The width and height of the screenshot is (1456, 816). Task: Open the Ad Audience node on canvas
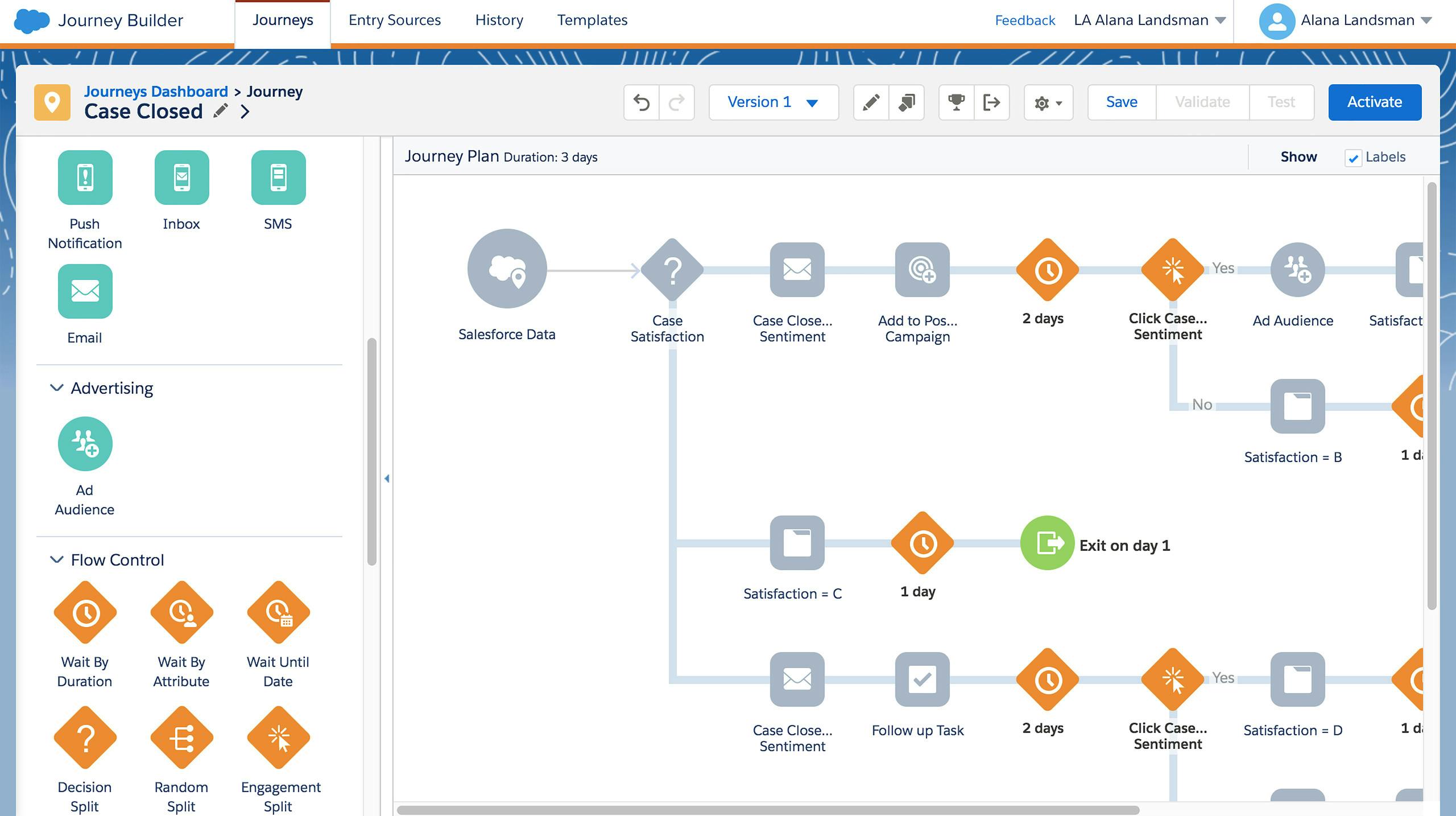coord(1297,270)
